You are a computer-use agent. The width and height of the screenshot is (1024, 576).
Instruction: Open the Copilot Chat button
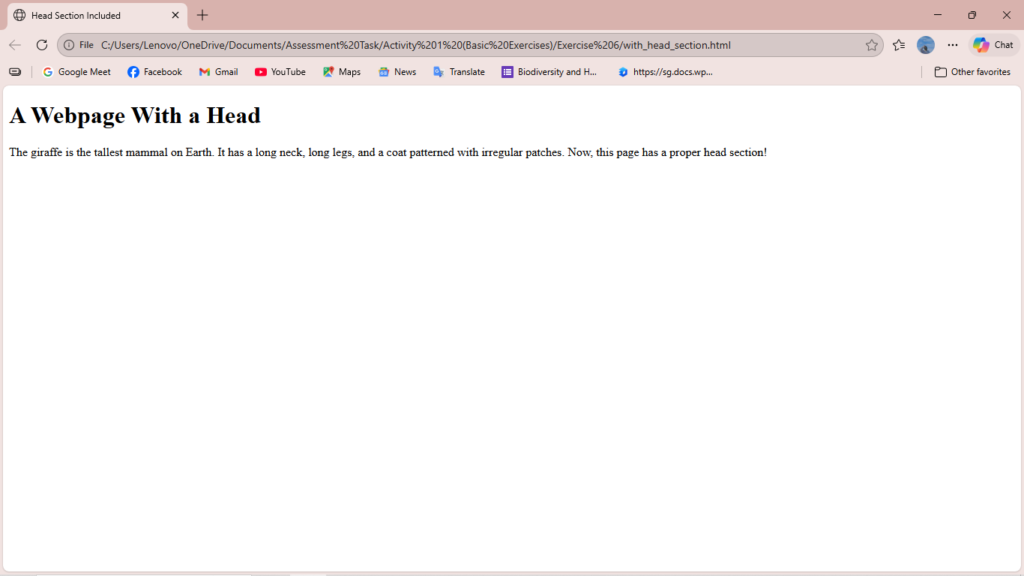[993, 45]
